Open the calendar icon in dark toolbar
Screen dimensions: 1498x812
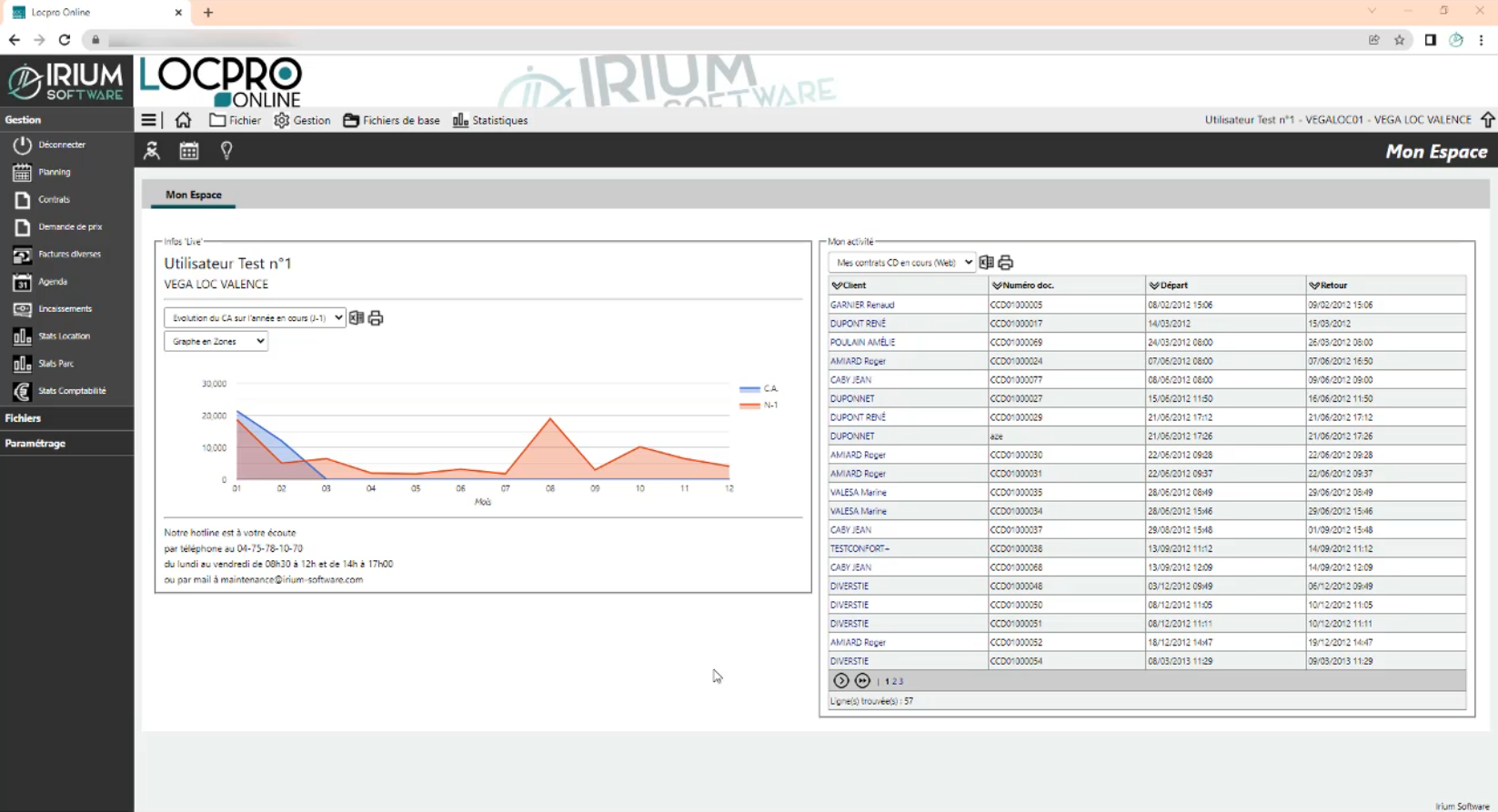coord(189,151)
